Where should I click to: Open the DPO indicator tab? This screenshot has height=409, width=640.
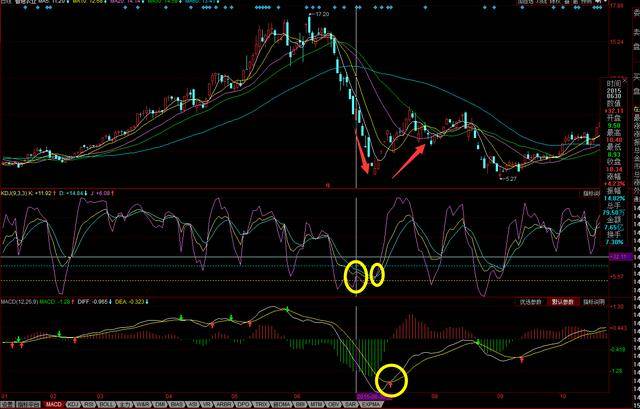click(242, 405)
